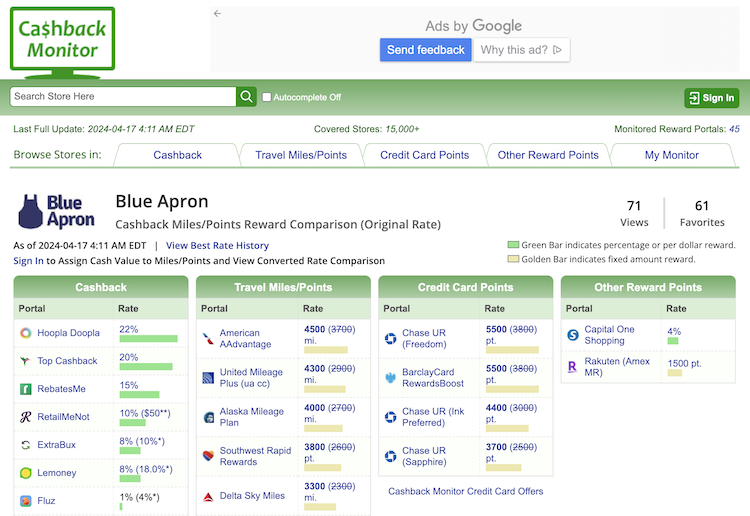Click the BarclayCard RewardsBoost icon
The height and width of the screenshot is (516, 750).
click(391, 378)
